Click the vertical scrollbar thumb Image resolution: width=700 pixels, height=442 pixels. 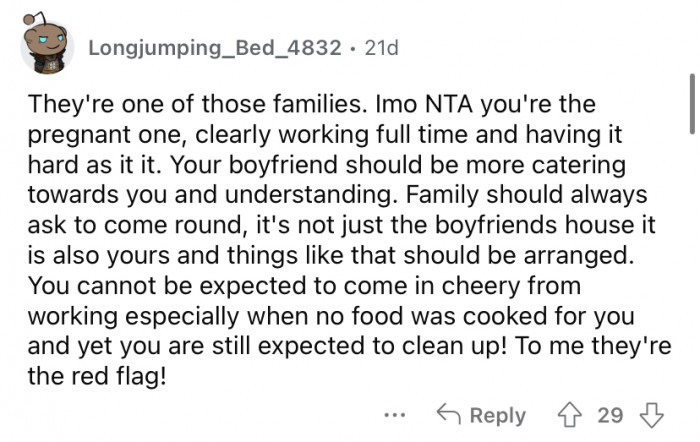click(691, 100)
